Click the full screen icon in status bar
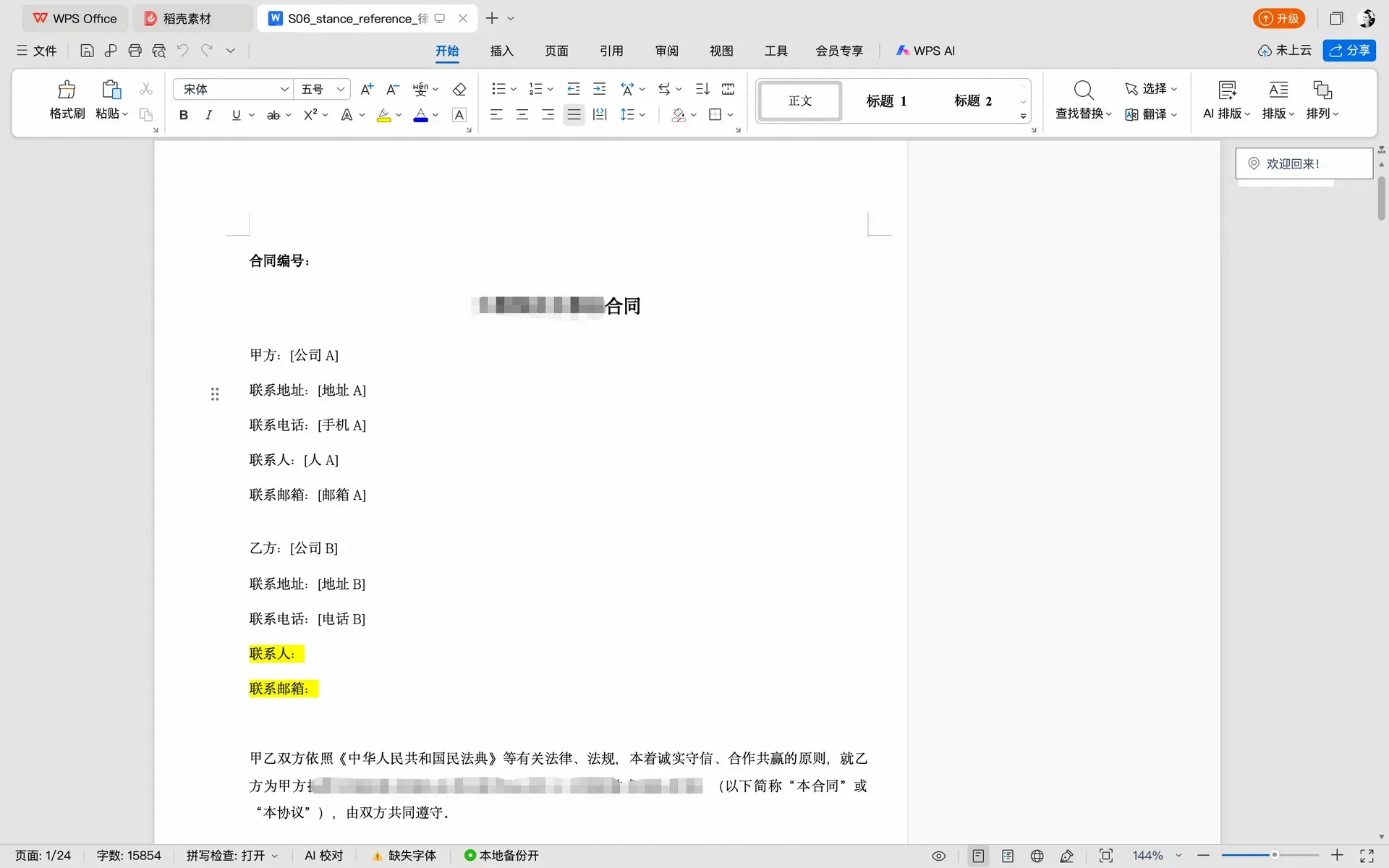This screenshot has height=868, width=1389. (1367, 856)
